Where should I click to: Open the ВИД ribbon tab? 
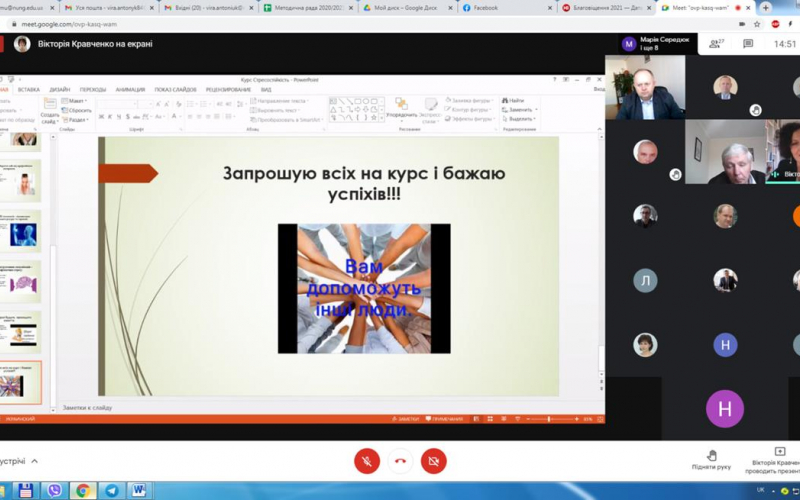click(x=266, y=89)
